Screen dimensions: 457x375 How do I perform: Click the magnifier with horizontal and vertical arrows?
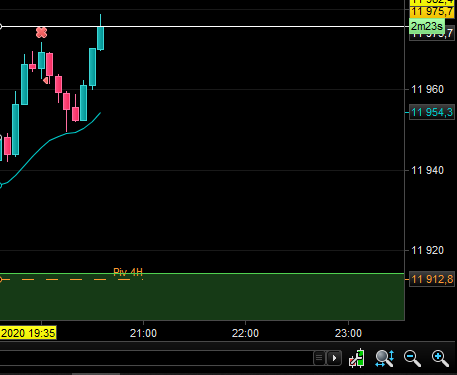pyautogui.click(x=385, y=358)
